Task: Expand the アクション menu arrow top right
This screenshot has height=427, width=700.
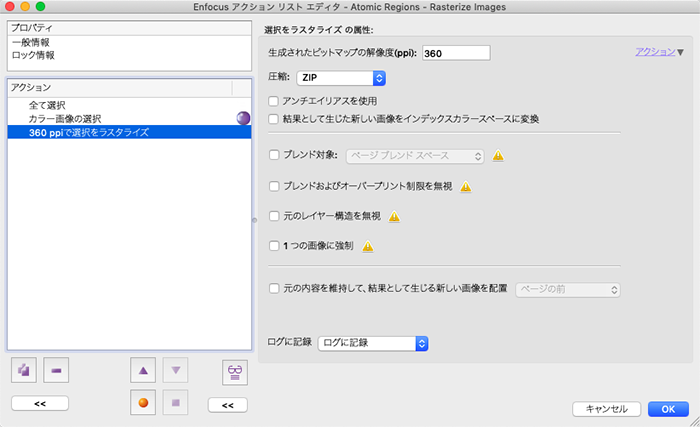Action: click(x=680, y=52)
